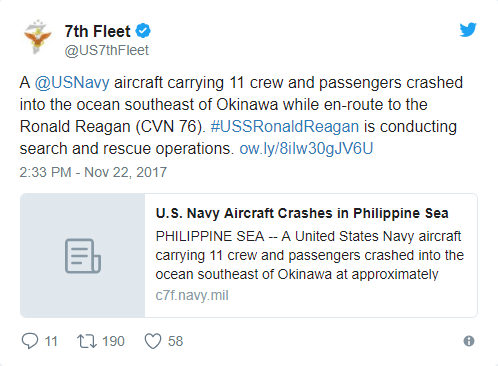The height and width of the screenshot is (366, 498).
Task: Retweet using the retweet arrows icon
Action: pyautogui.click(x=87, y=341)
